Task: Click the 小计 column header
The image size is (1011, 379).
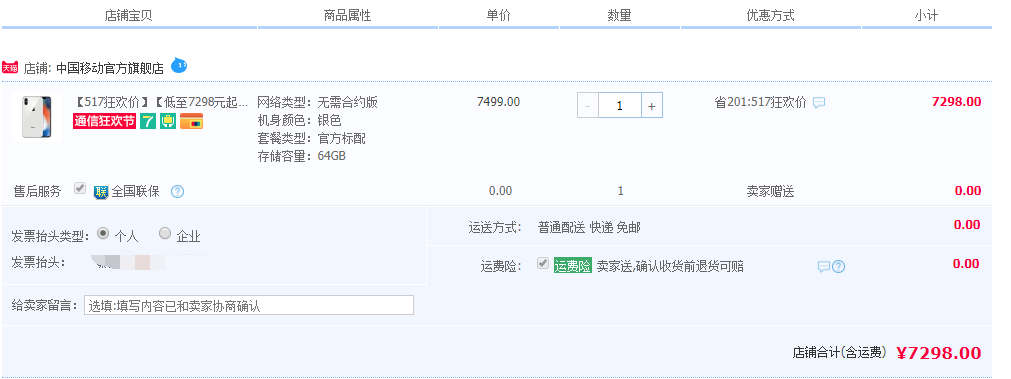Action: [x=926, y=15]
